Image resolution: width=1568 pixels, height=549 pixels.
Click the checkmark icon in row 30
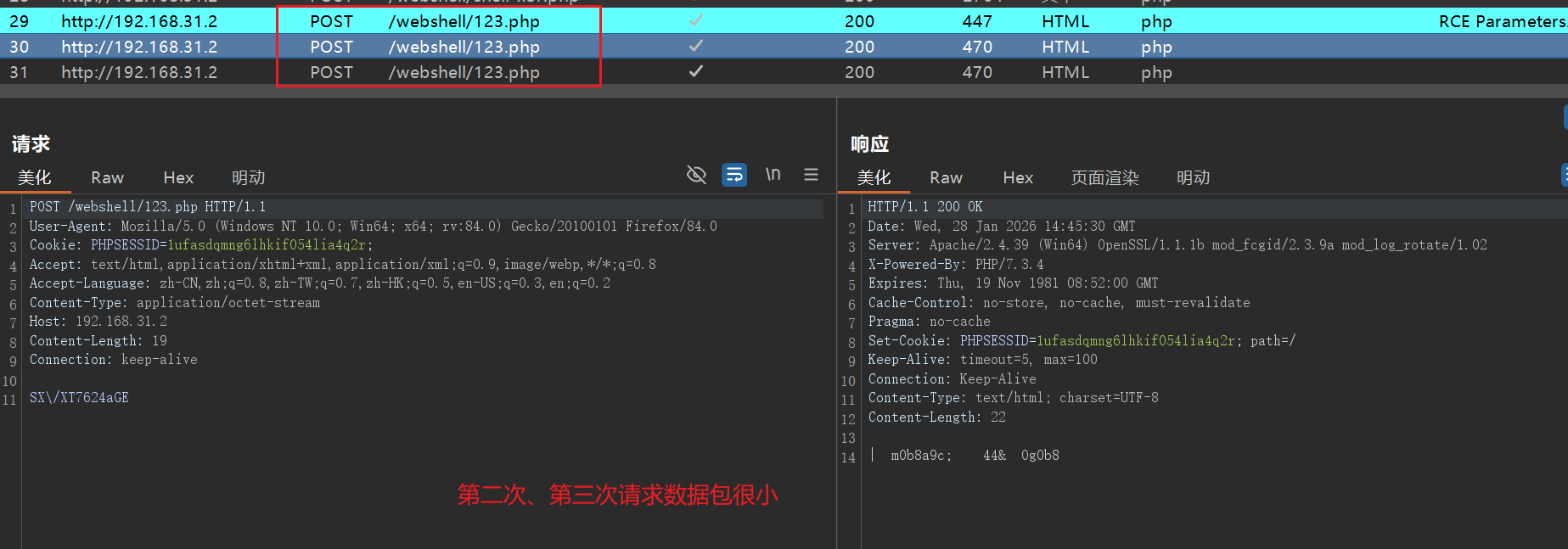coord(696,46)
